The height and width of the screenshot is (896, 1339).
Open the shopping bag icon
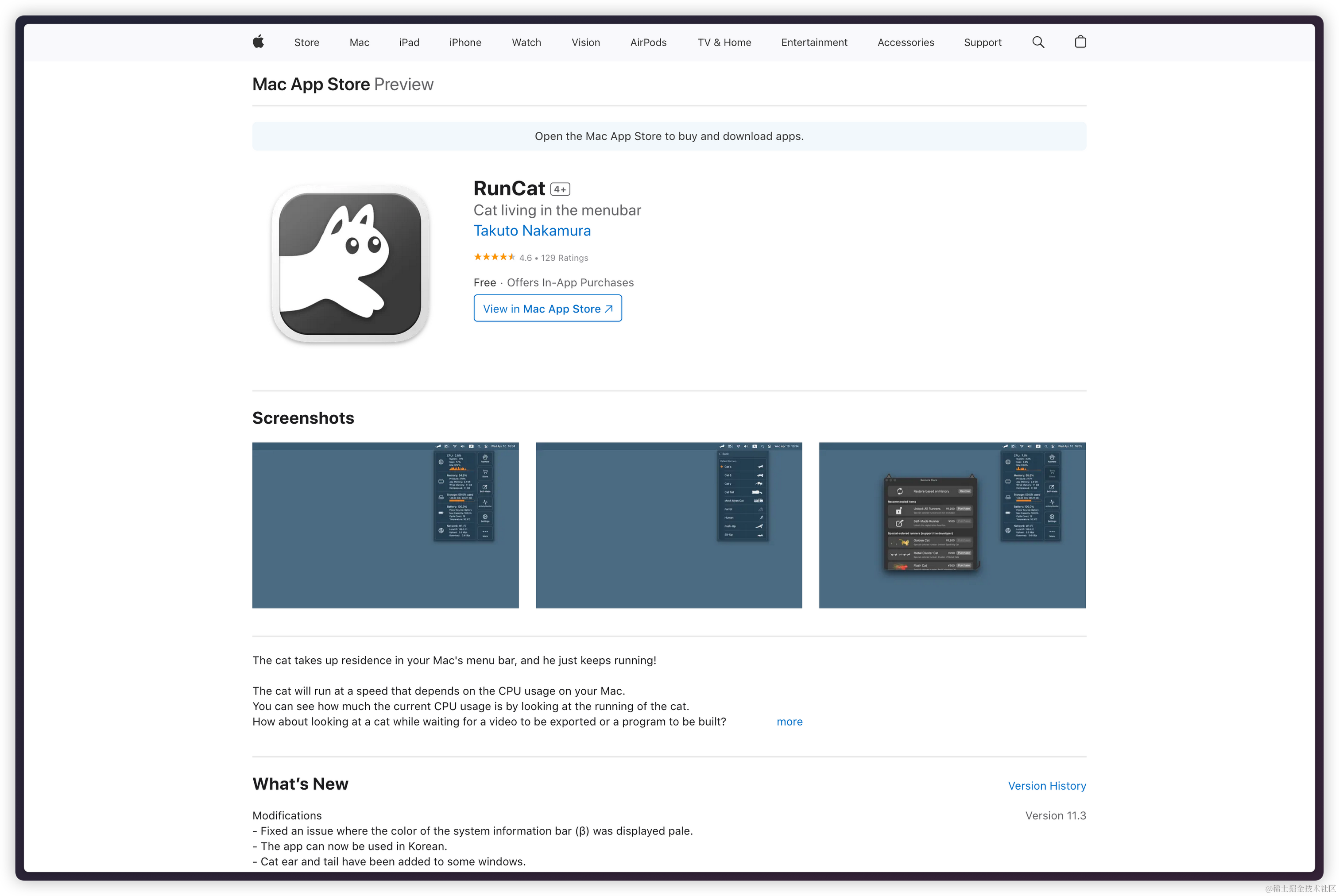coord(1080,42)
